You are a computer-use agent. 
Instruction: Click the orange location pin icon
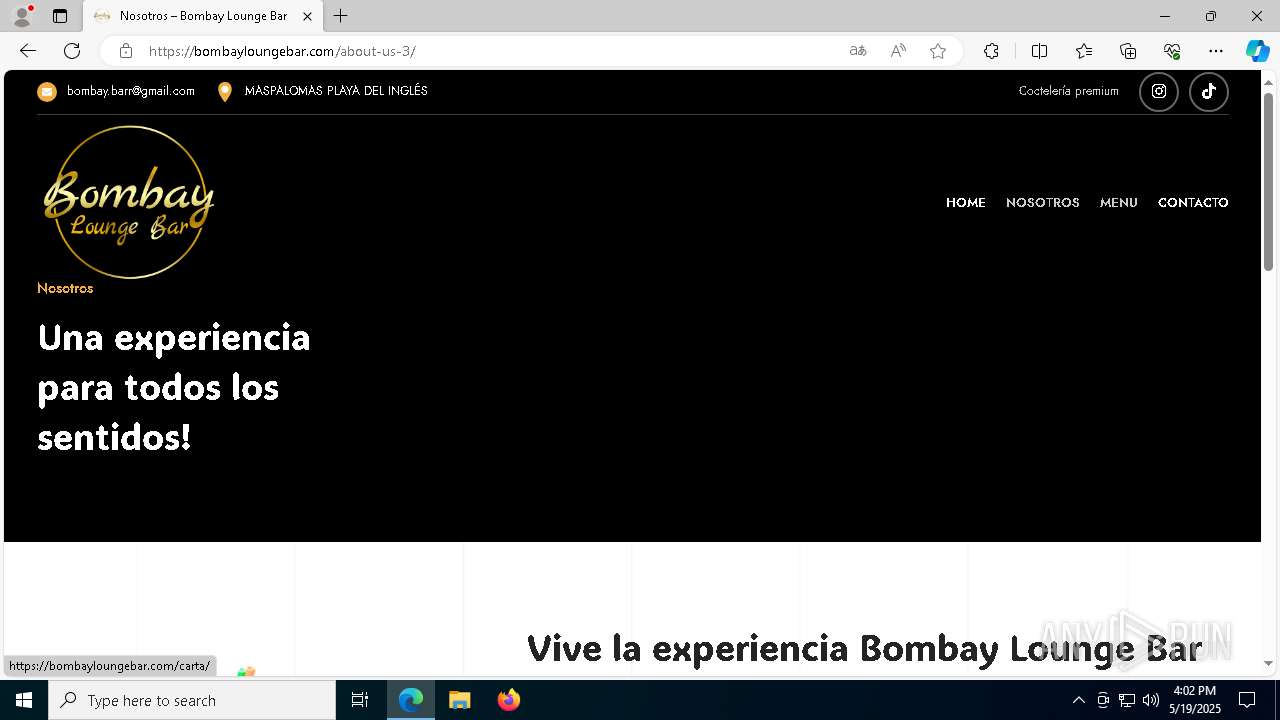225,92
